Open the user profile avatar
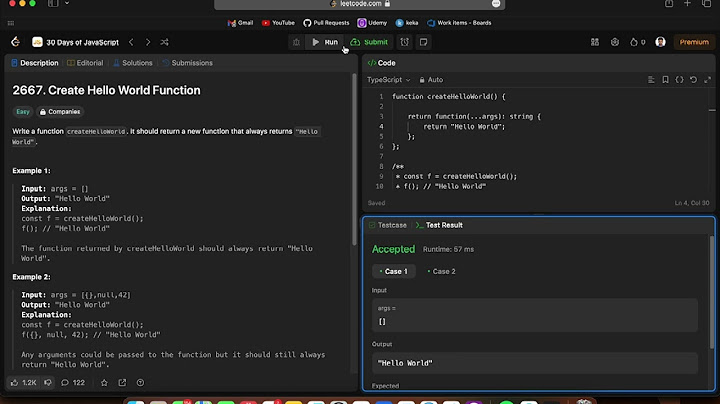This screenshot has height=404, width=720. 660,42
